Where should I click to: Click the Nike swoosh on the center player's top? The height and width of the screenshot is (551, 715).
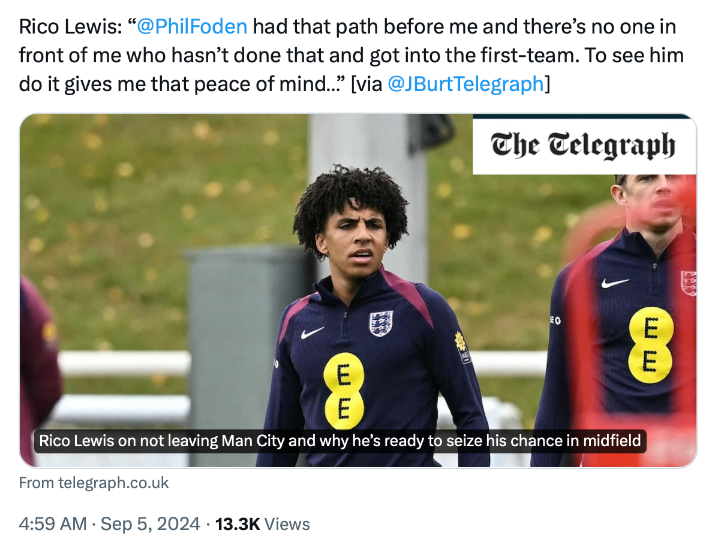(x=312, y=333)
